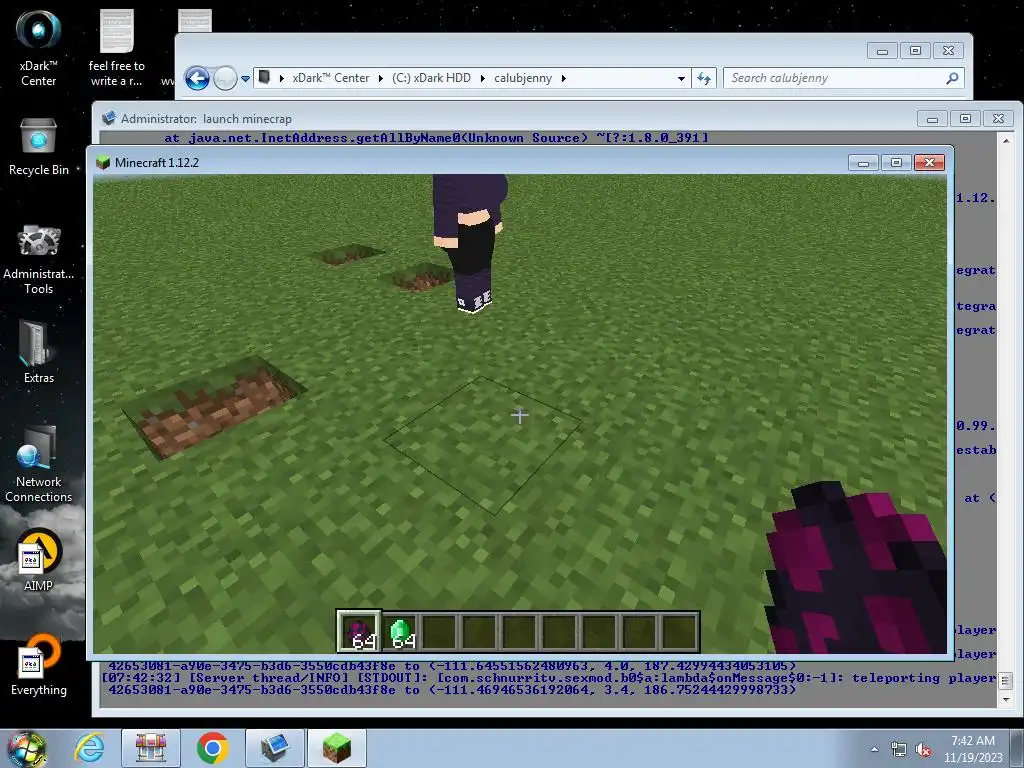Launch the AIMP desktop shortcut
Screen dimensions: 1024x768
pyautogui.click(x=38, y=560)
